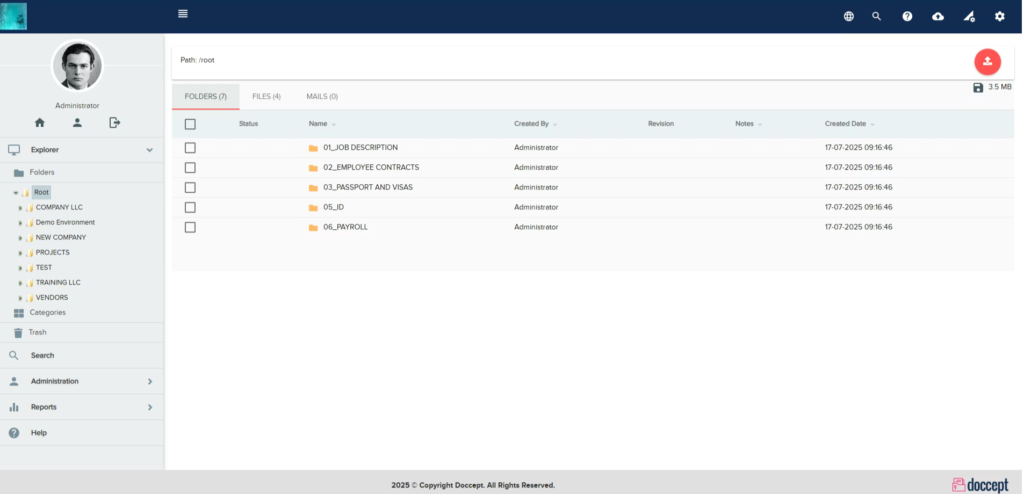The height and width of the screenshot is (494, 1024).
Task: Check the 02_EMPLOYEE CONTRACTS row checkbox
Action: pos(190,168)
